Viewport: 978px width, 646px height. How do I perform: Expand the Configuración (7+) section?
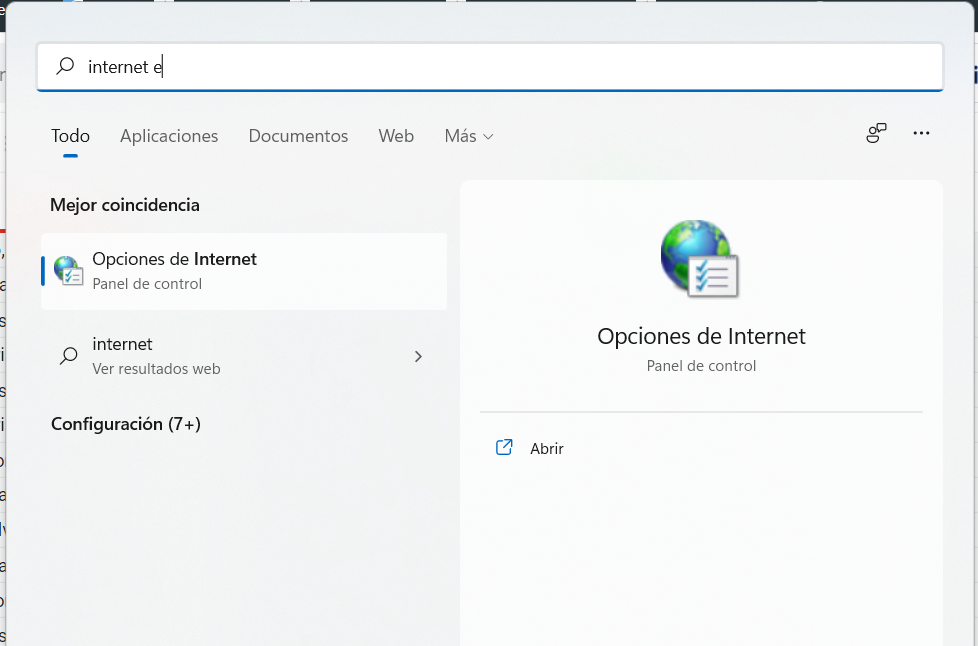[x=126, y=424]
